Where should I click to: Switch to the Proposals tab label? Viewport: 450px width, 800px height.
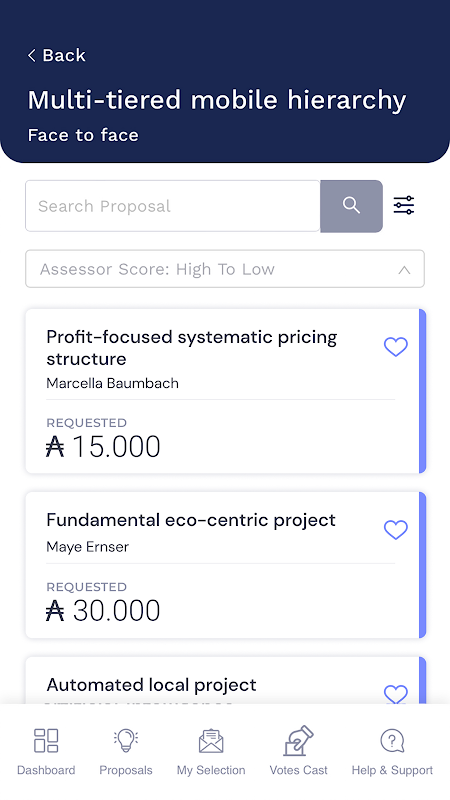(x=126, y=770)
